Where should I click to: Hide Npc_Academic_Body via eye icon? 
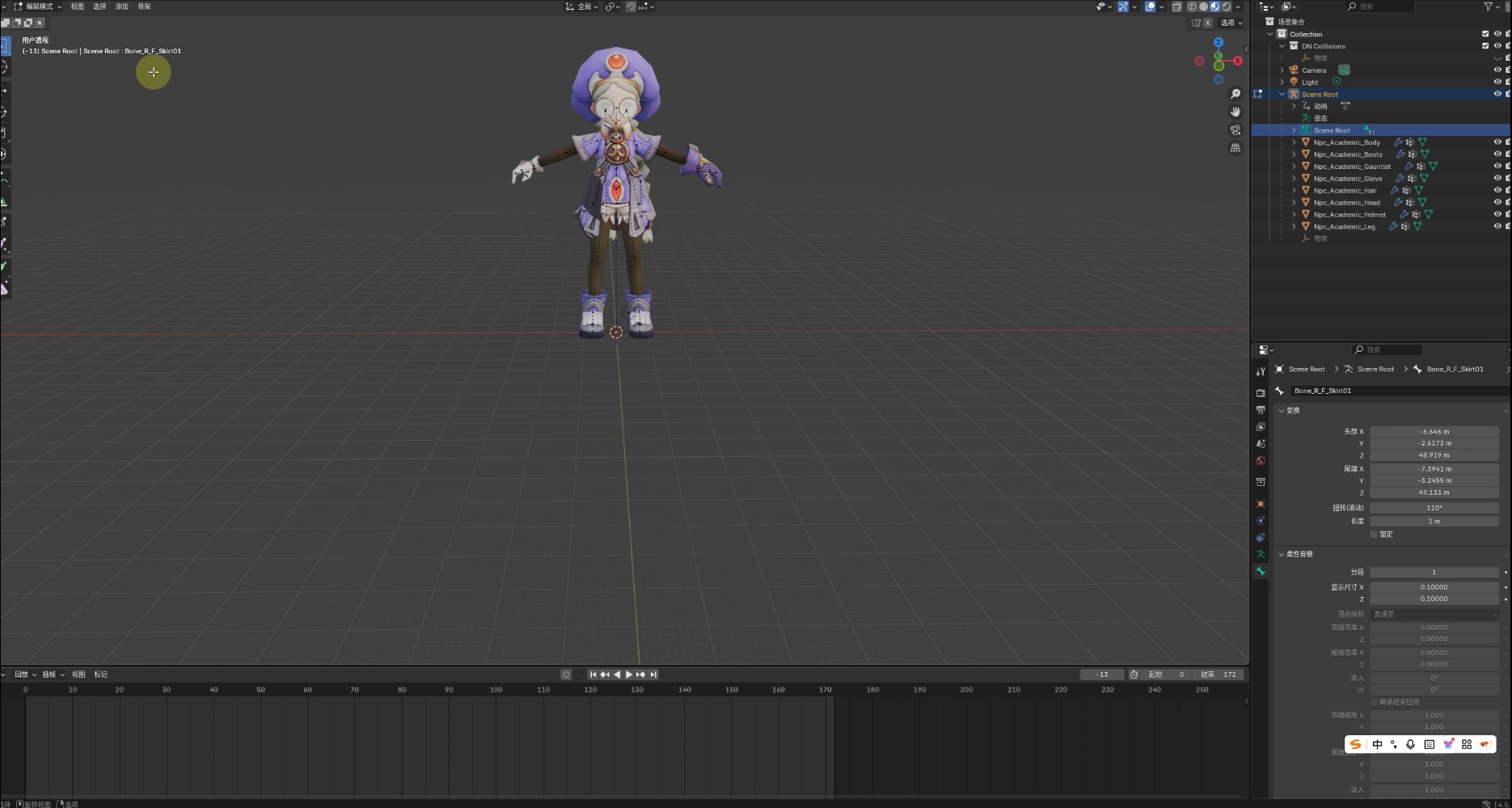click(x=1497, y=142)
